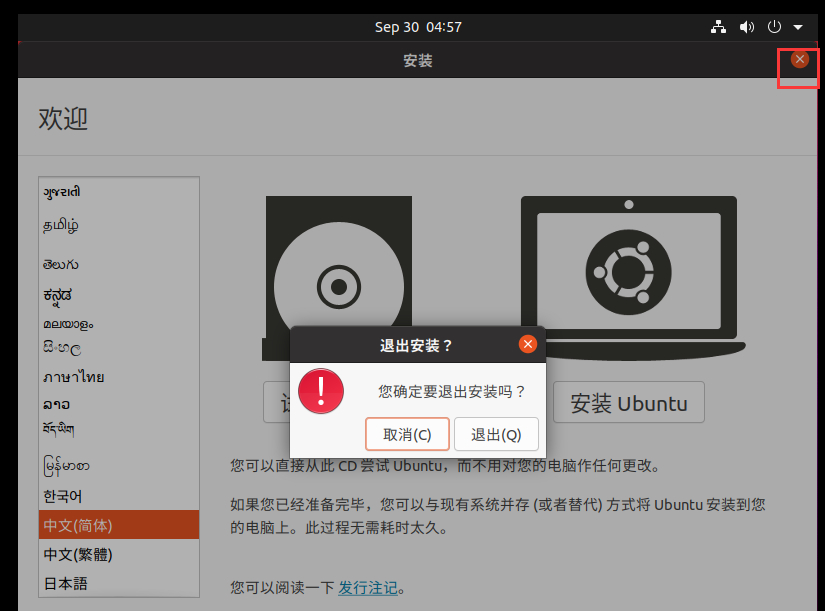Click the 欢迎 welcome heading

[63, 118]
